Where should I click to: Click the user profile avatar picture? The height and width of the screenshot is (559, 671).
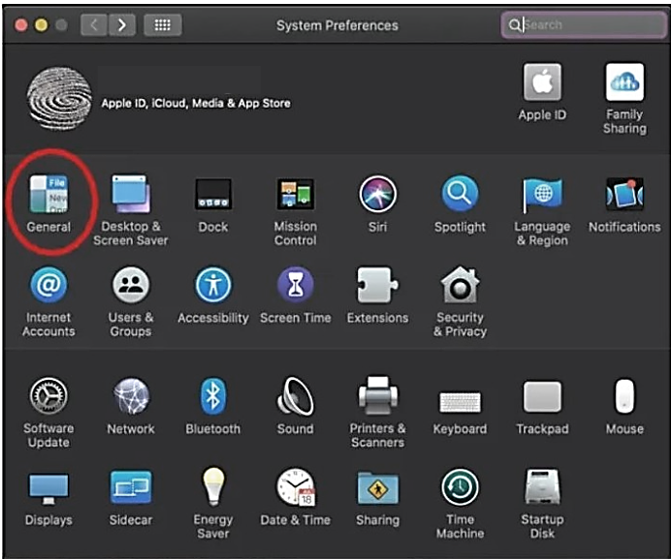coord(59,98)
